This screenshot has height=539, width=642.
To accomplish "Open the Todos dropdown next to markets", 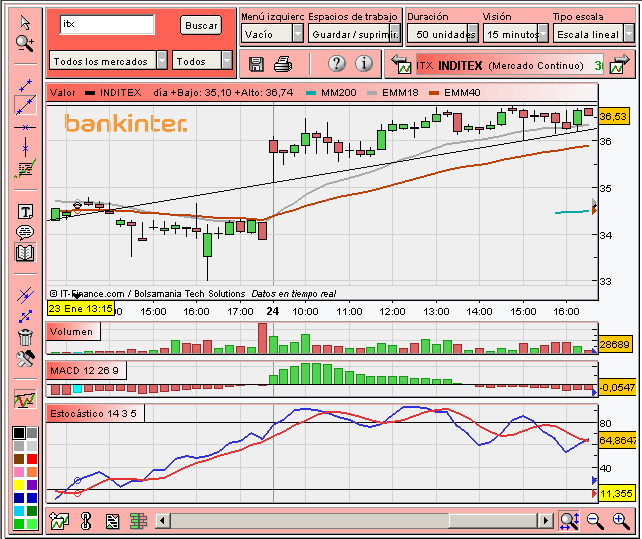I will point(202,61).
